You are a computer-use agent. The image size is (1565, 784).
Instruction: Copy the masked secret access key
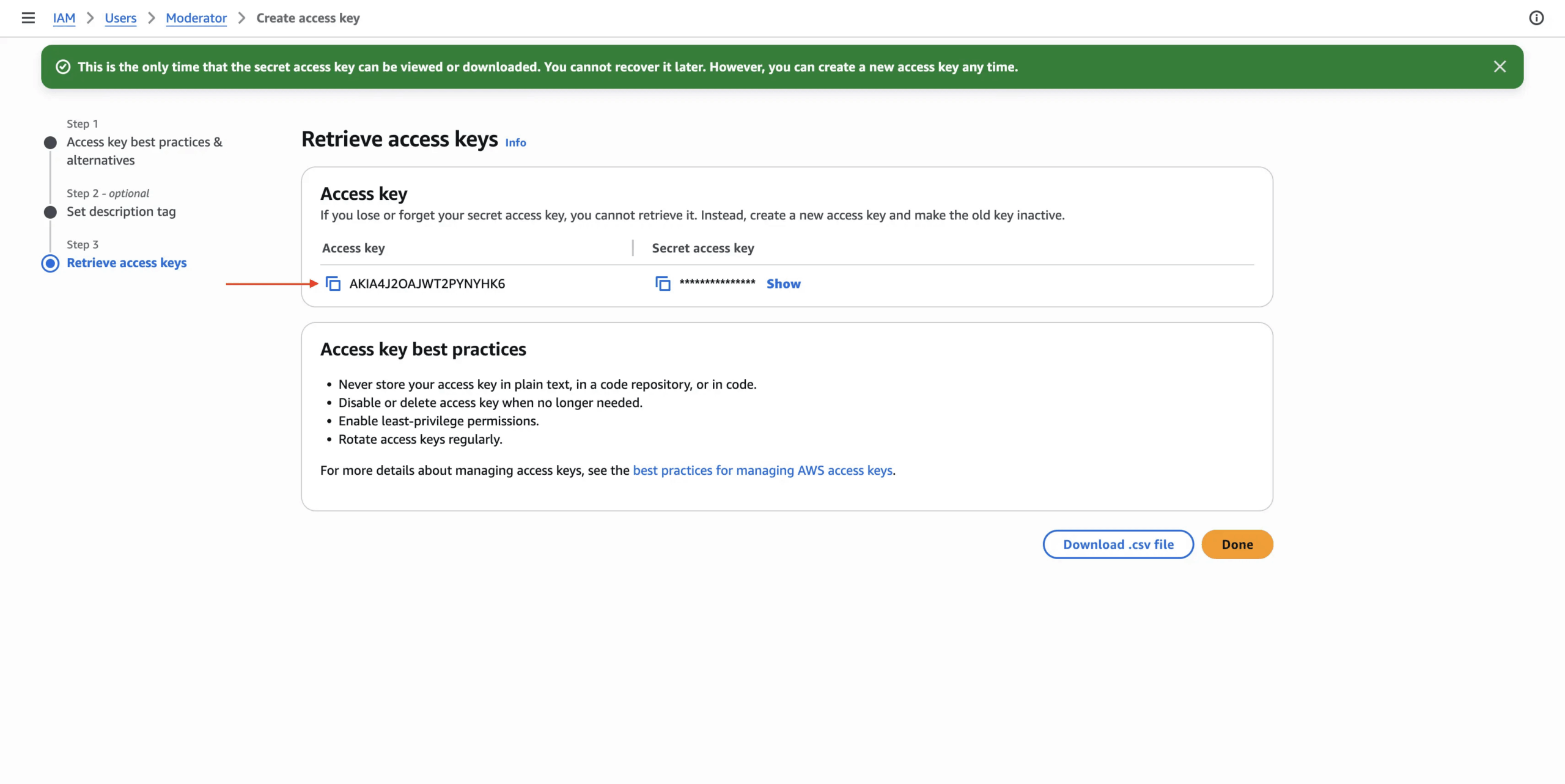(663, 284)
